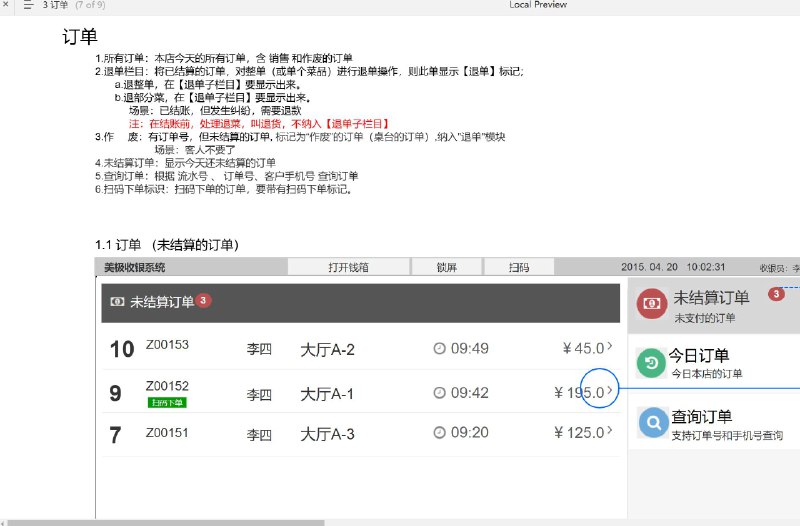Click the green today's orders icon

(652, 363)
